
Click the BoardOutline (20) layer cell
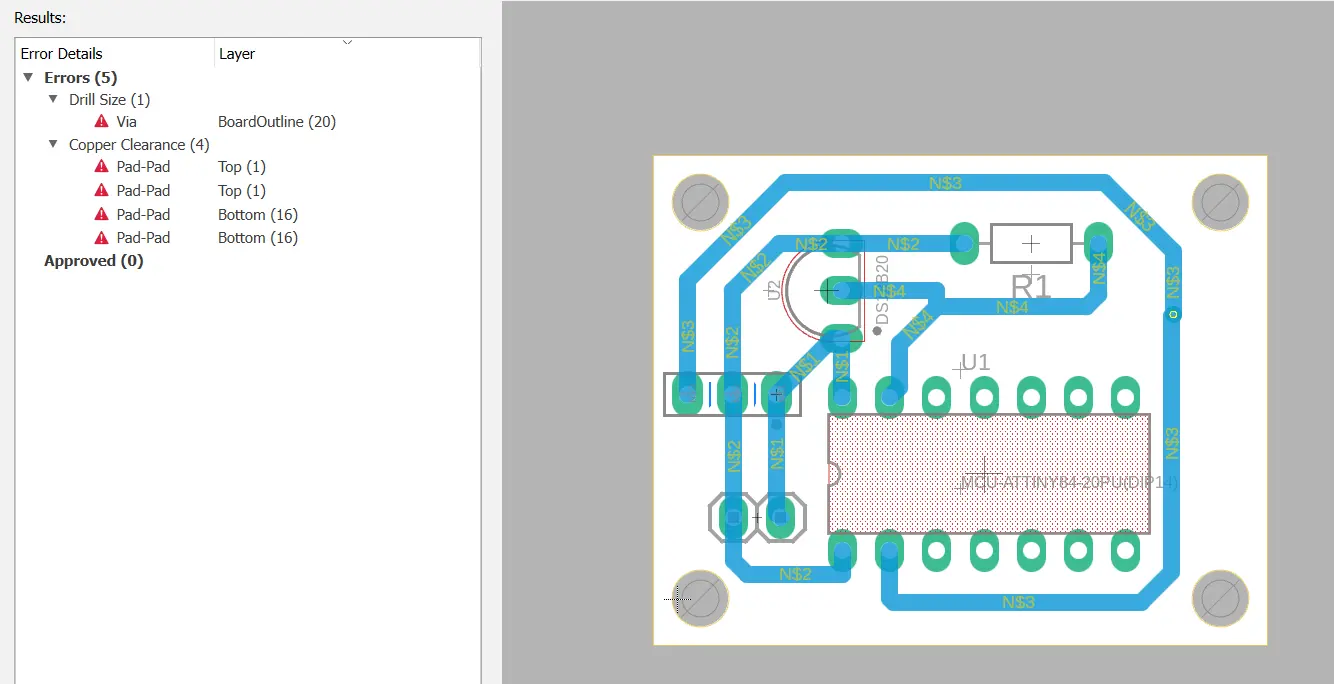pyautogui.click(x=277, y=122)
